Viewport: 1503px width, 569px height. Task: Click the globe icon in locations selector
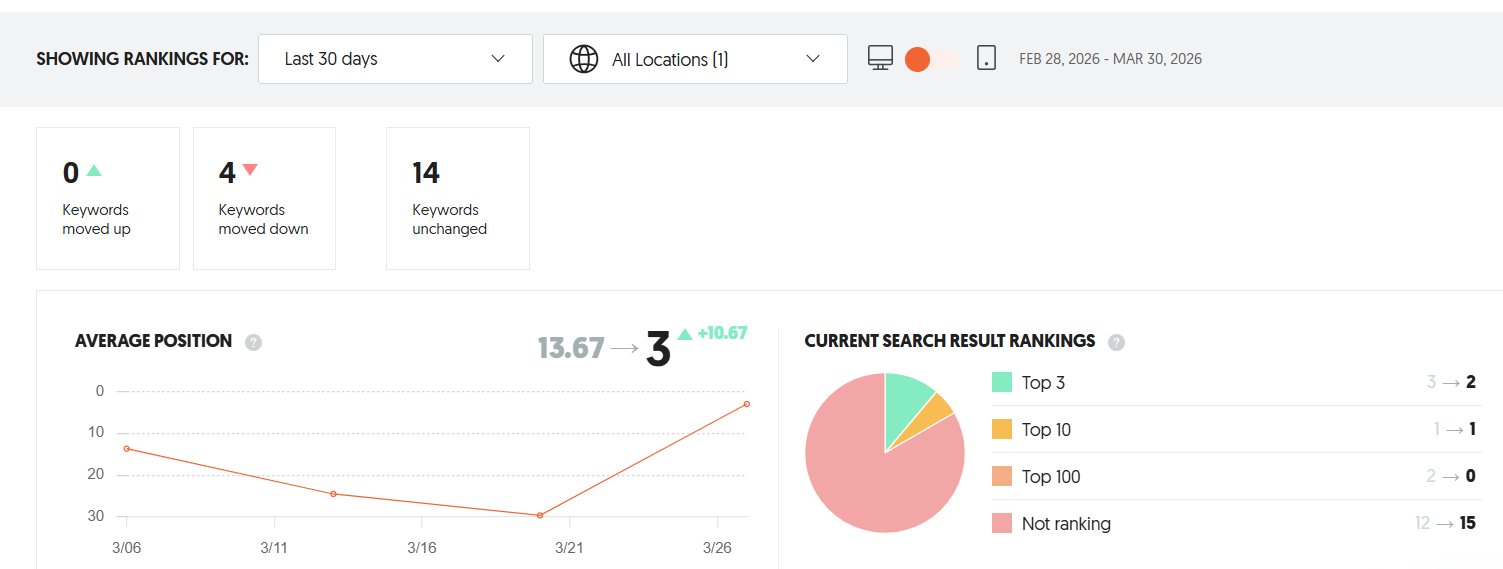tap(584, 59)
